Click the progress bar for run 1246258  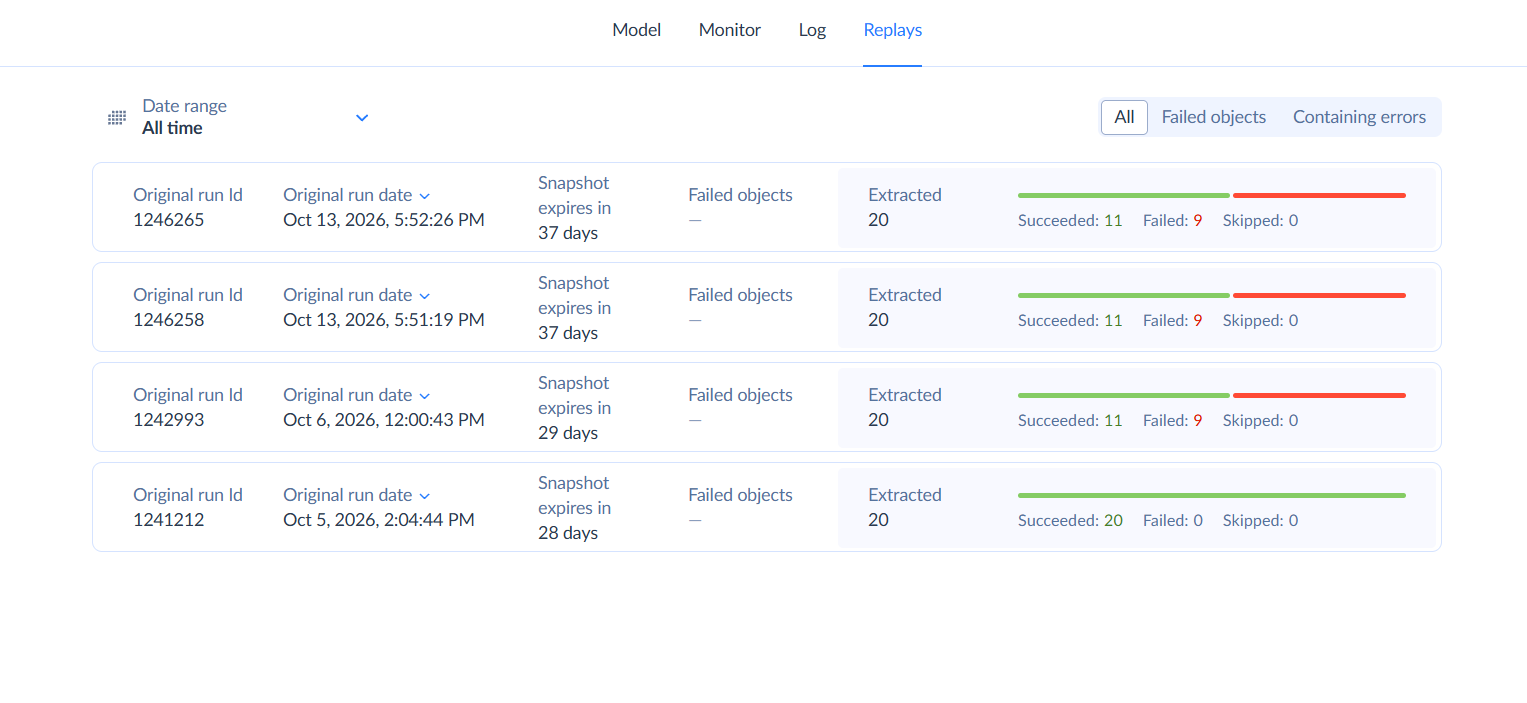[1212, 295]
